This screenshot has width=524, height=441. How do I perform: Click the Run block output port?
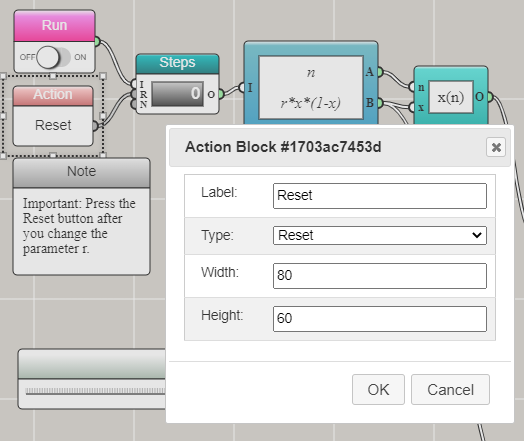tap(97, 42)
